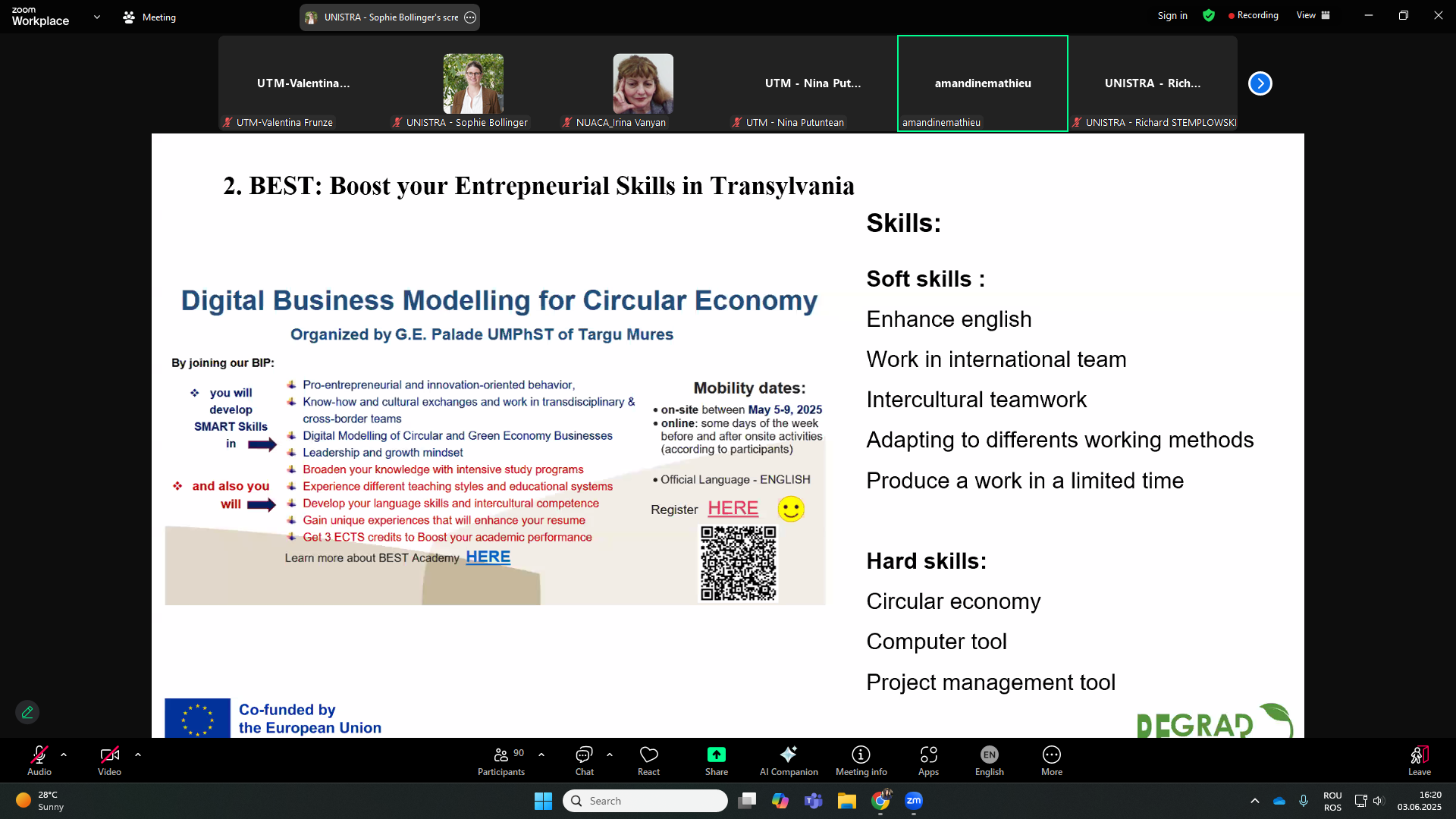Screen dimensions: 1456x819
Task: Switch to the Meeting tab
Action: point(149,17)
